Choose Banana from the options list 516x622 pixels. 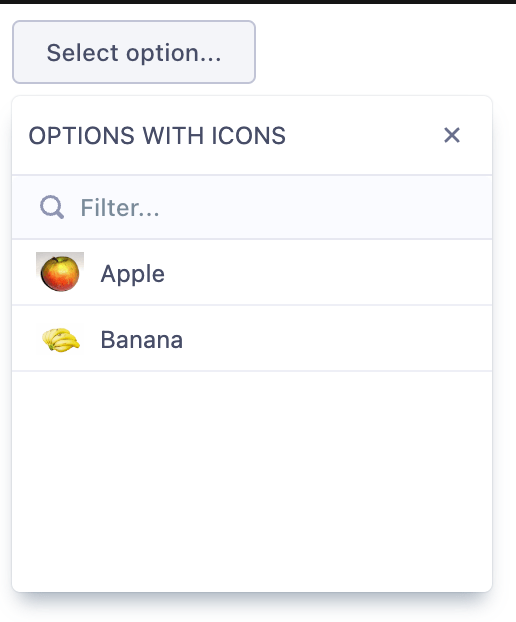pyautogui.click(x=252, y=338)
